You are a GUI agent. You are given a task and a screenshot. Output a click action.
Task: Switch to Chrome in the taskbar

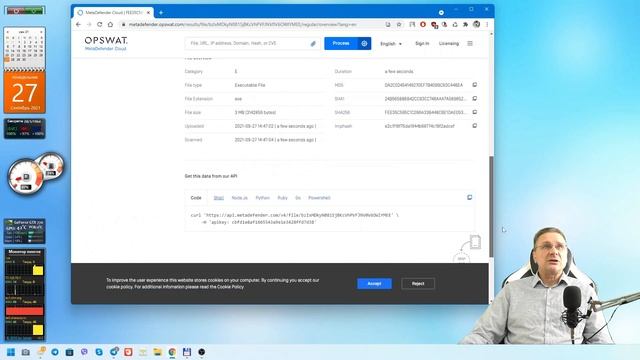coord(172,352)
